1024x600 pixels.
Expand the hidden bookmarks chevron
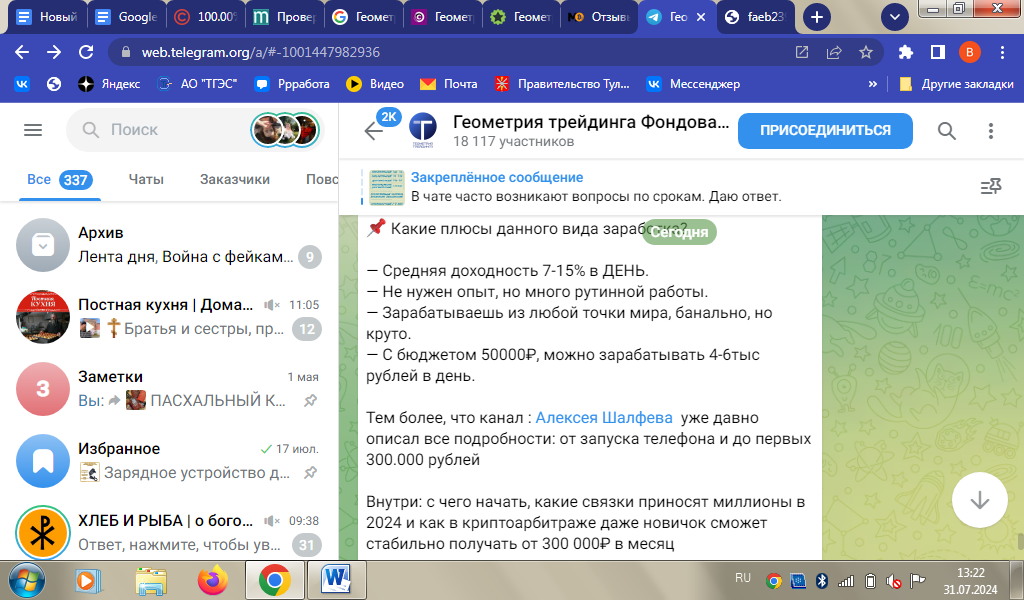(x=873, y=84)
